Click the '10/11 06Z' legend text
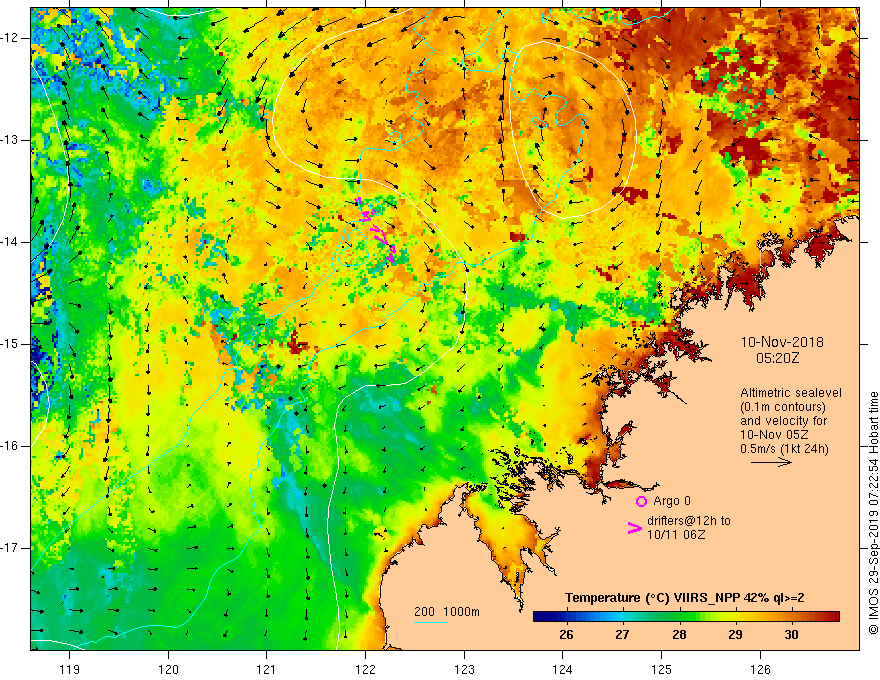This screenshot has height=680, width=880. (676, 535)
